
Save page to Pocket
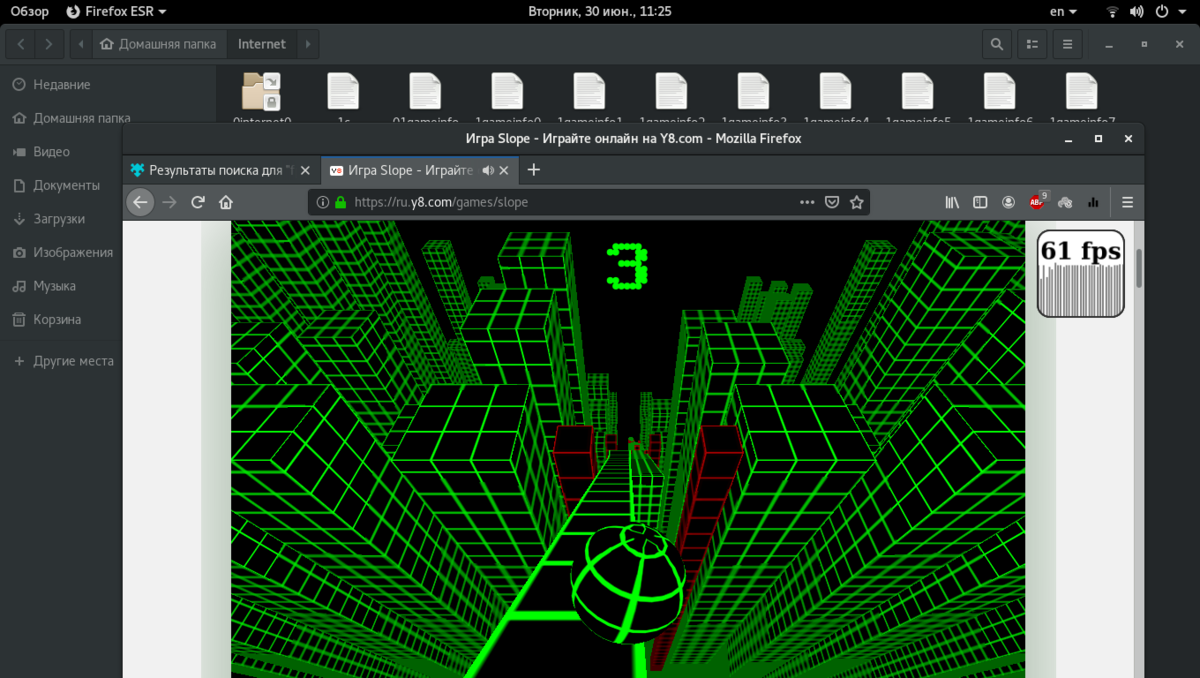tap(832, 202)
